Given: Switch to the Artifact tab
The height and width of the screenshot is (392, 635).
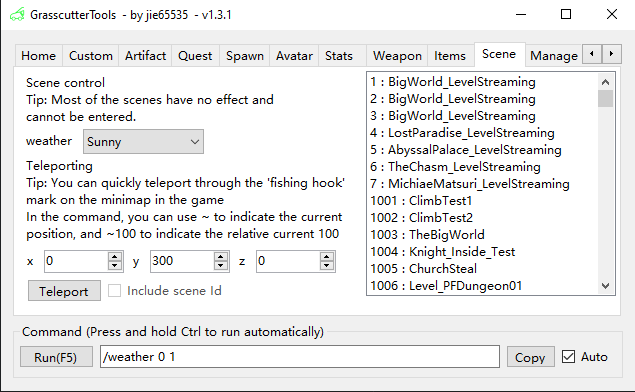Looking at the screenshot, I should pyautogui.click(x=145, y=55).
